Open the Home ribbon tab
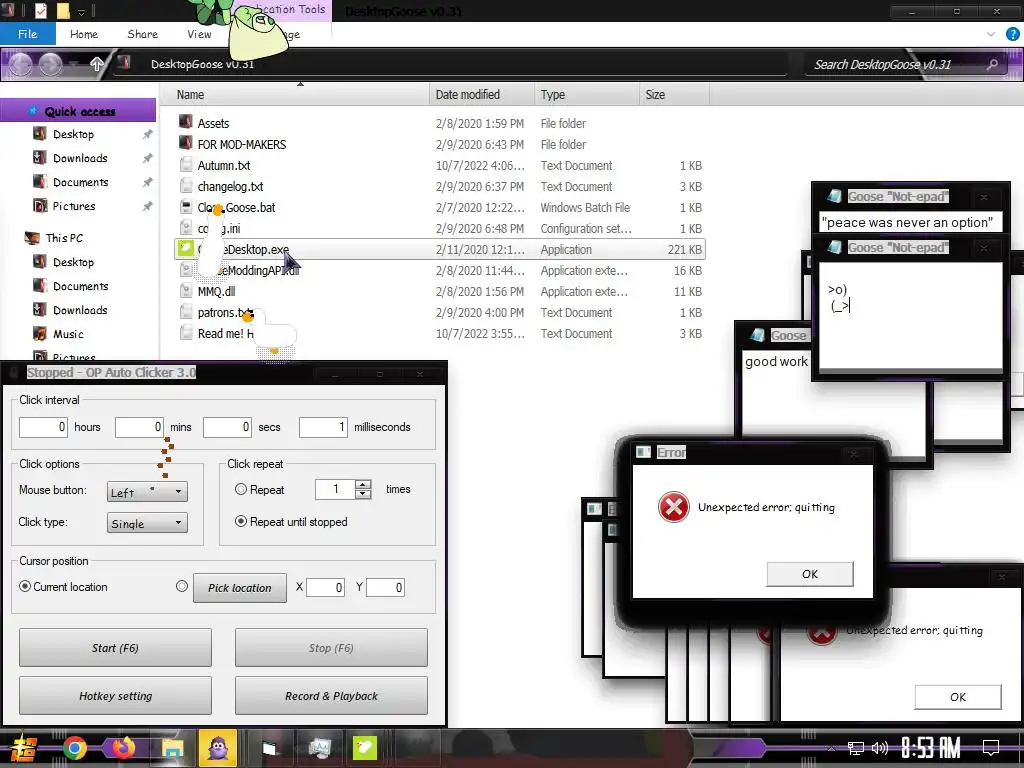 click(x=84, y=34)
